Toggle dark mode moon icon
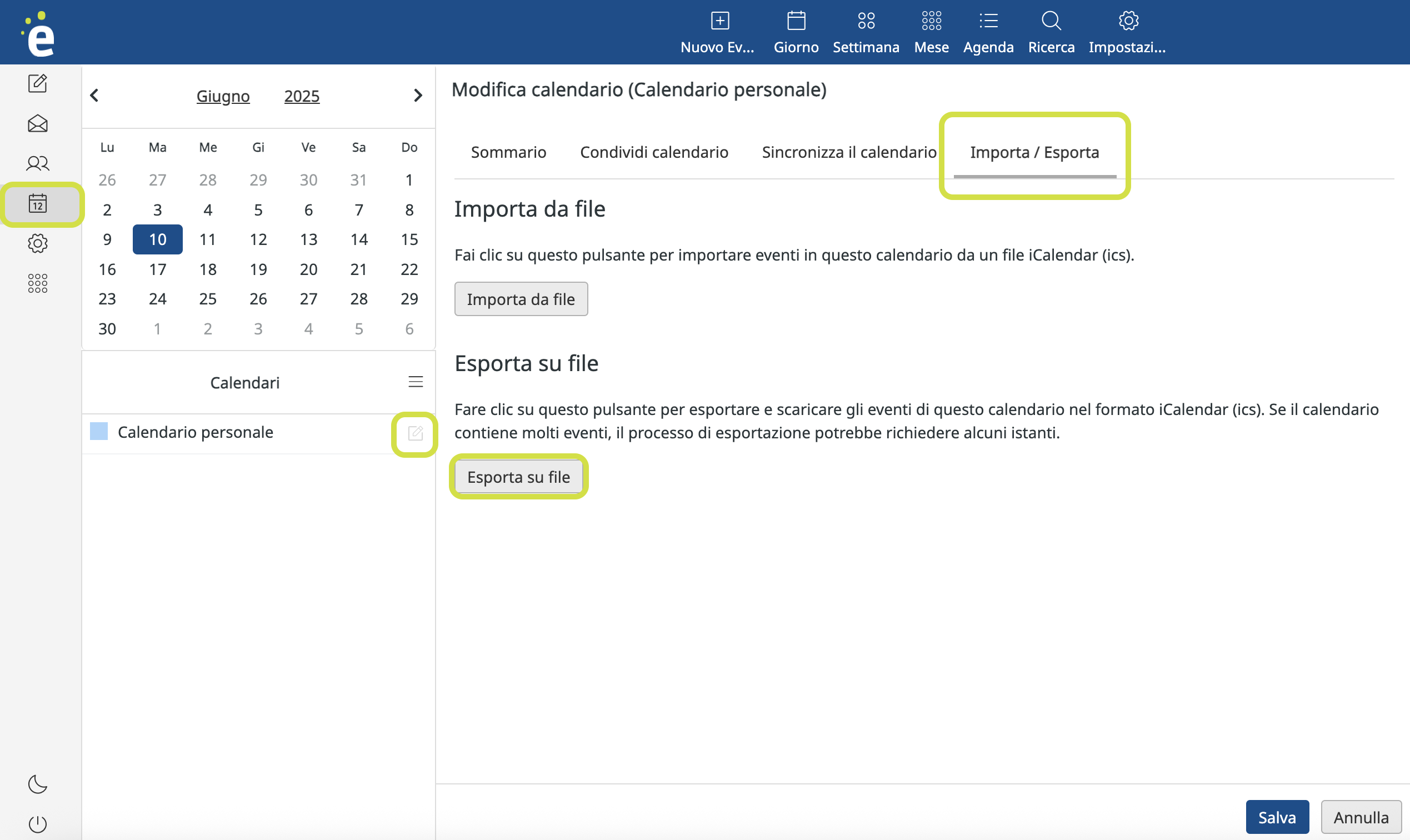This screenshot has width=1410, height=840. (37, 784)
